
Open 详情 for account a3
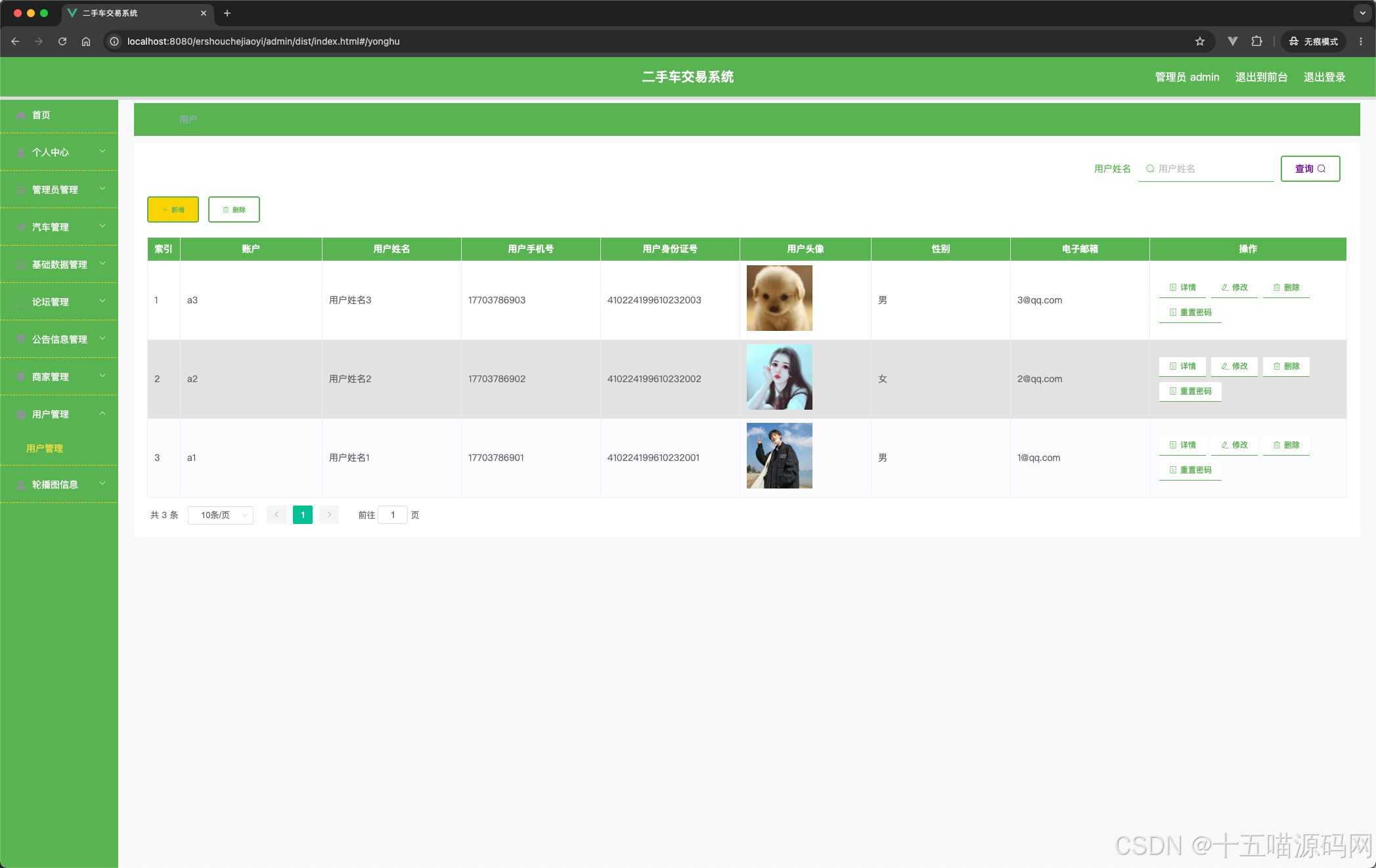click(1182, 288)
